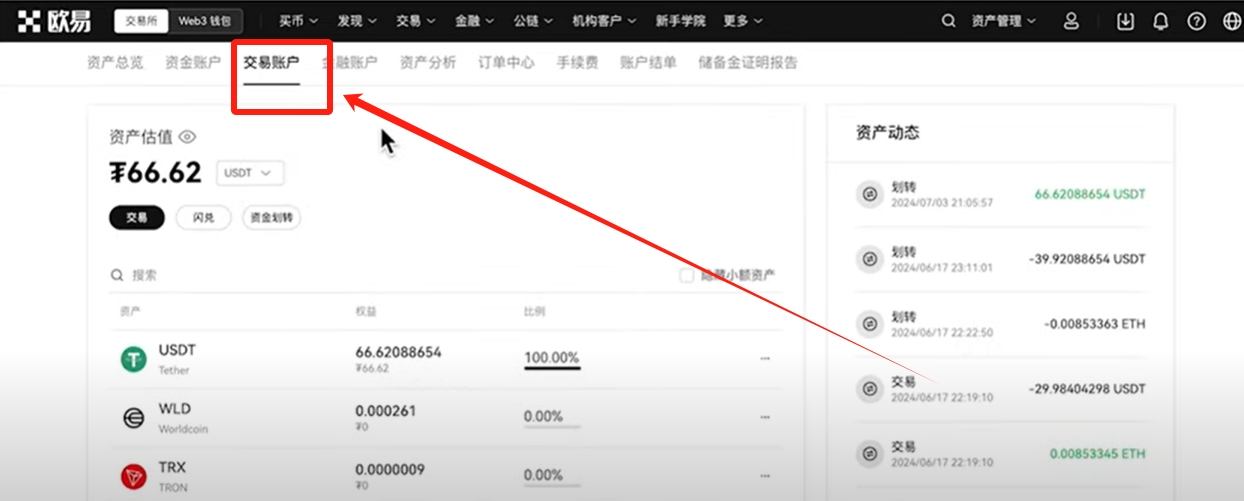The height and width of the screenshot is (501, 1244).
Task: Click the 闪兑 button
Action: [203, 217]
